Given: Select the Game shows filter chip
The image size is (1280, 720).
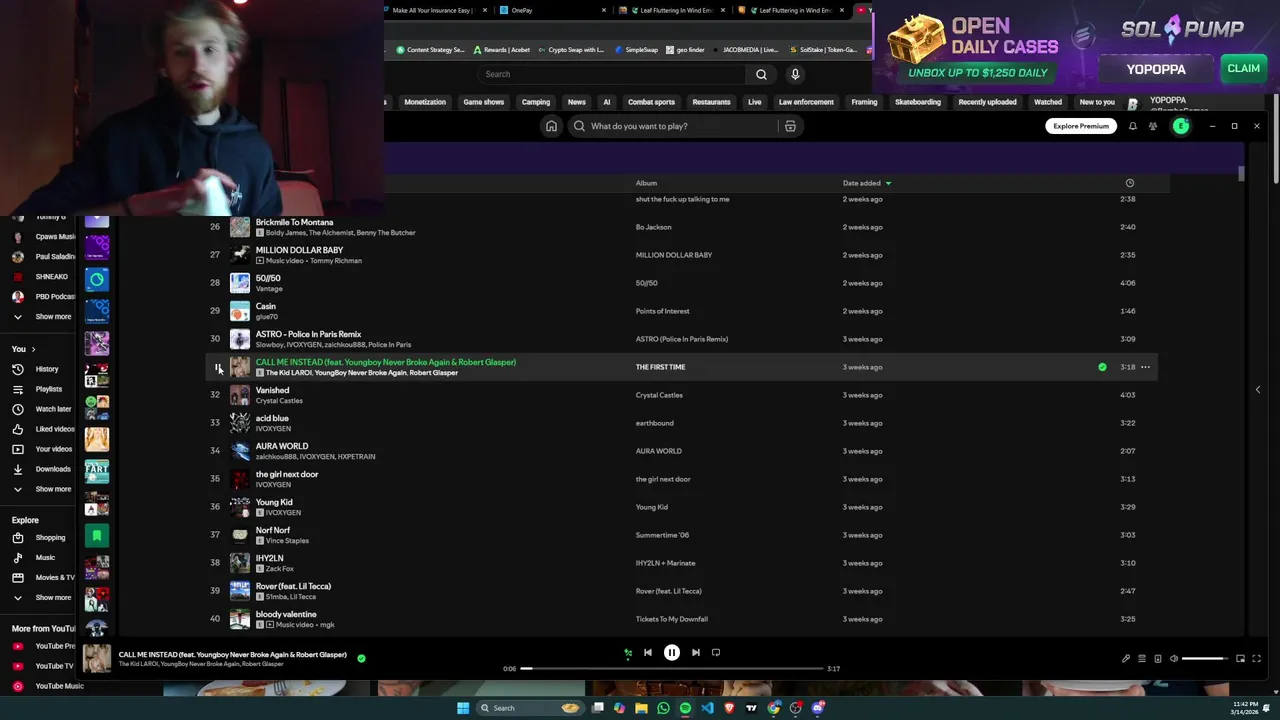Looking at the screenshot, I should (x=484, y=102).
